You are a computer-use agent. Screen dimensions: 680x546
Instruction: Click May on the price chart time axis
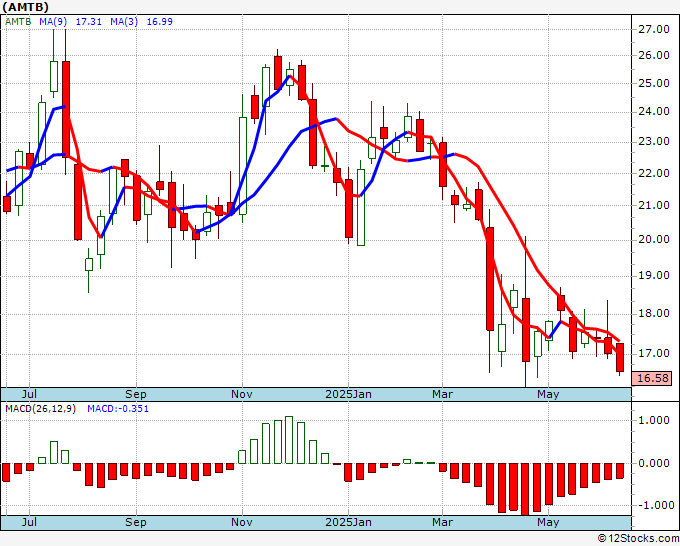548,394
